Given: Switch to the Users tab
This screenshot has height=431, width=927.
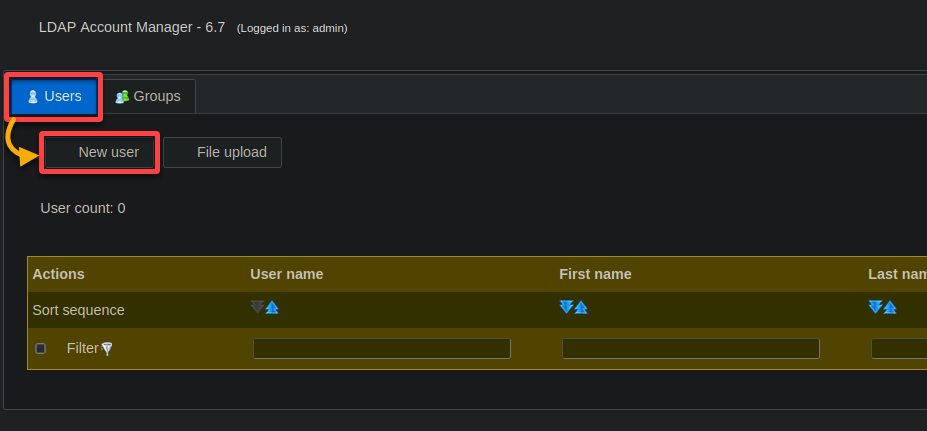Looking at the screenshot, I should [x=54, y=96].
